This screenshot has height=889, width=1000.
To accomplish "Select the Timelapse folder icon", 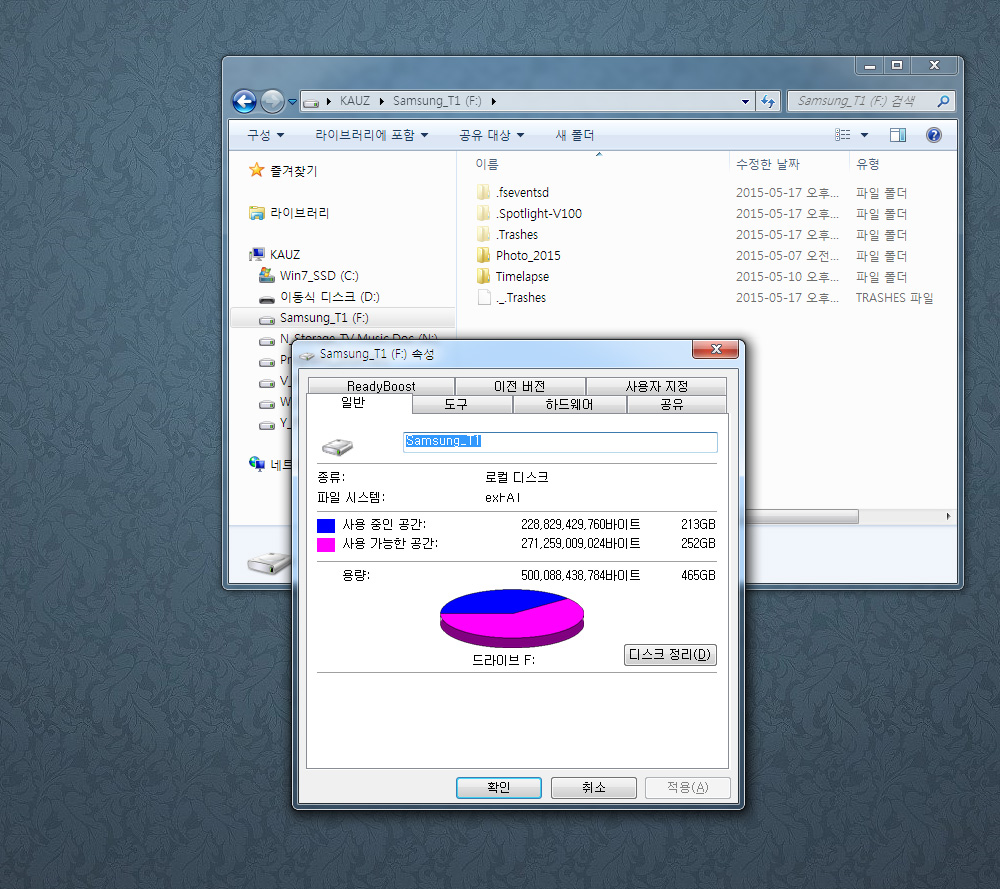I will click(484, 277).
